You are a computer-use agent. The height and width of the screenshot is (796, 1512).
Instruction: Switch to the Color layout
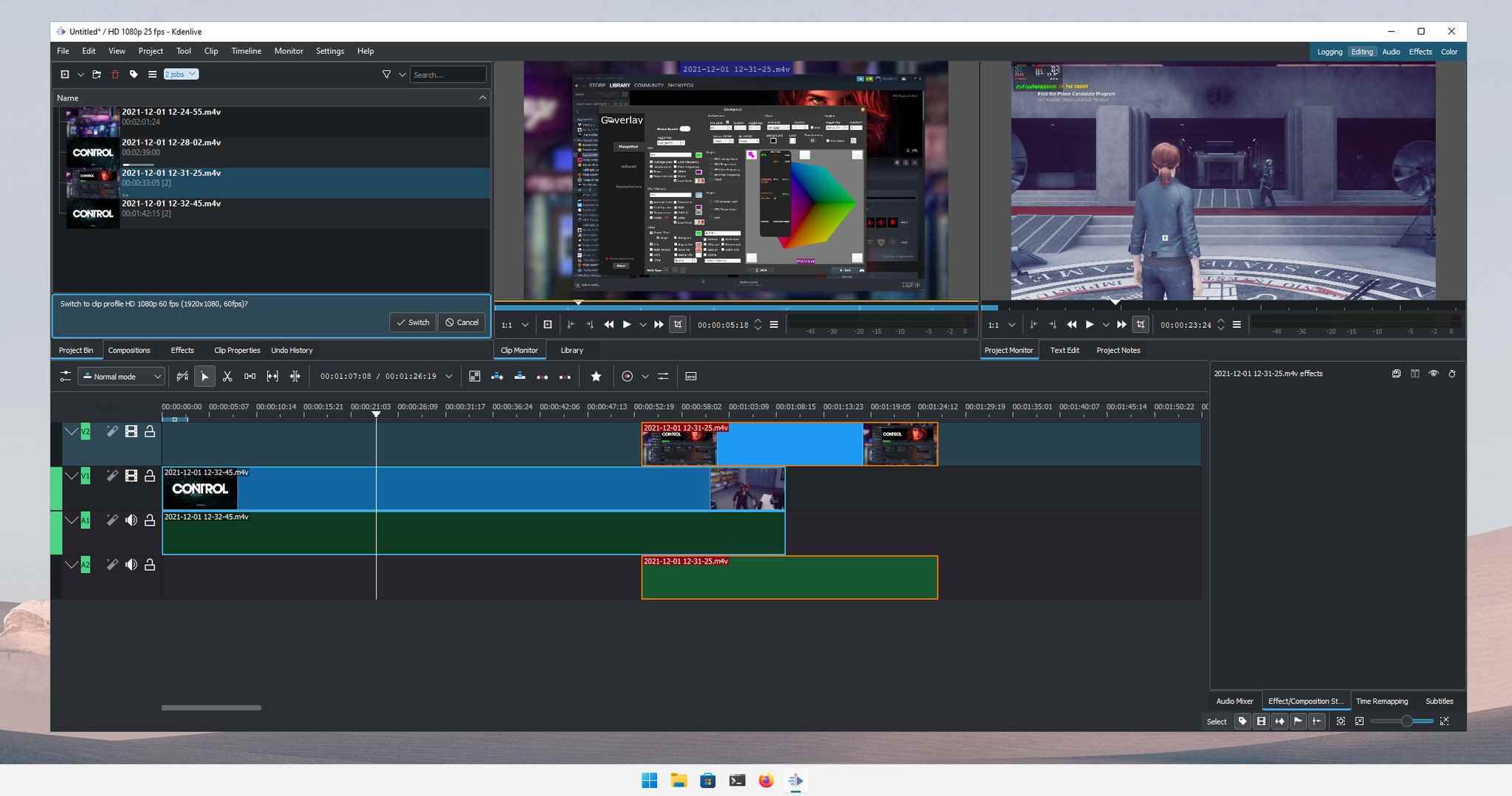(x=1449, y=52)
